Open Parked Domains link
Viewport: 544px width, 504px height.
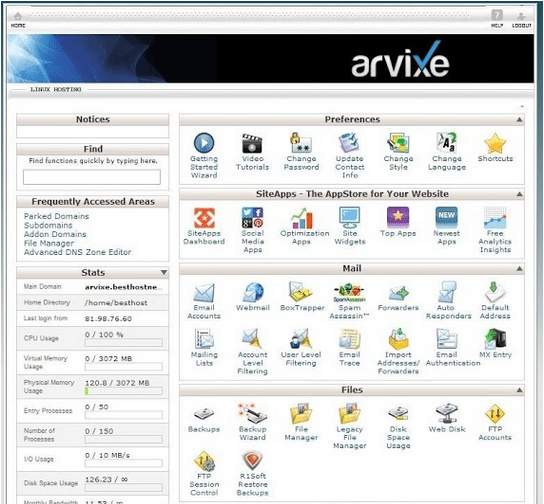pyautogui.click(x=57, y=216)
